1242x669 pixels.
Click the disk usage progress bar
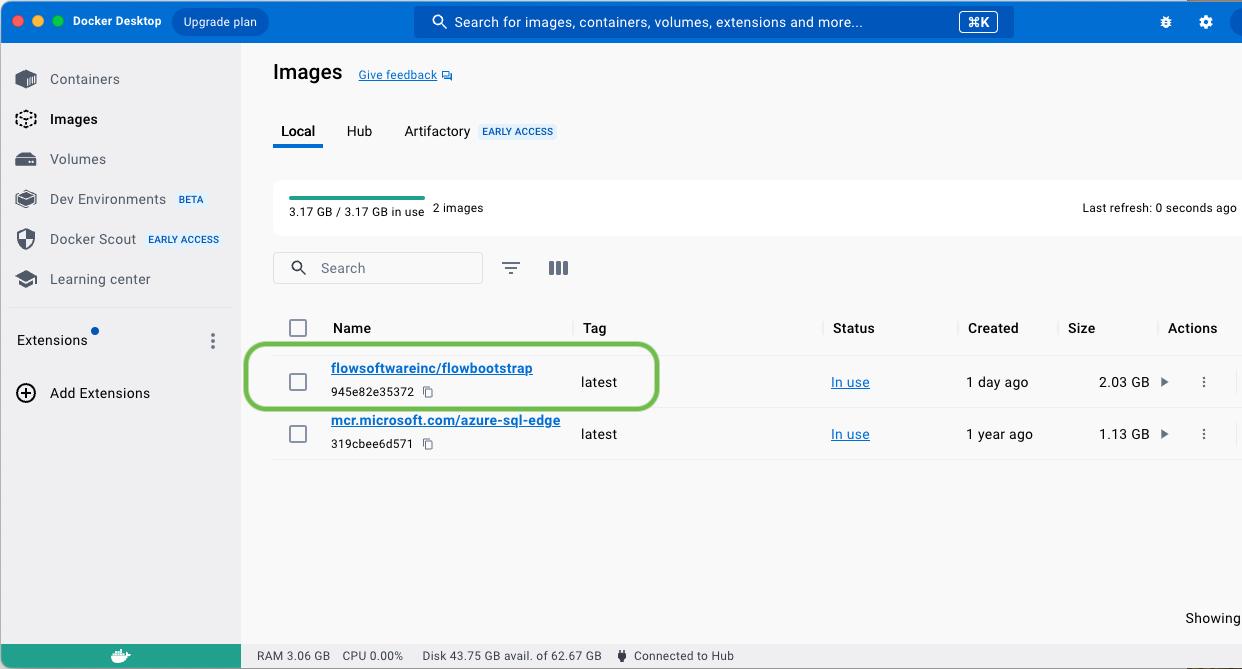pyautogui.click(x=357, y=198)
